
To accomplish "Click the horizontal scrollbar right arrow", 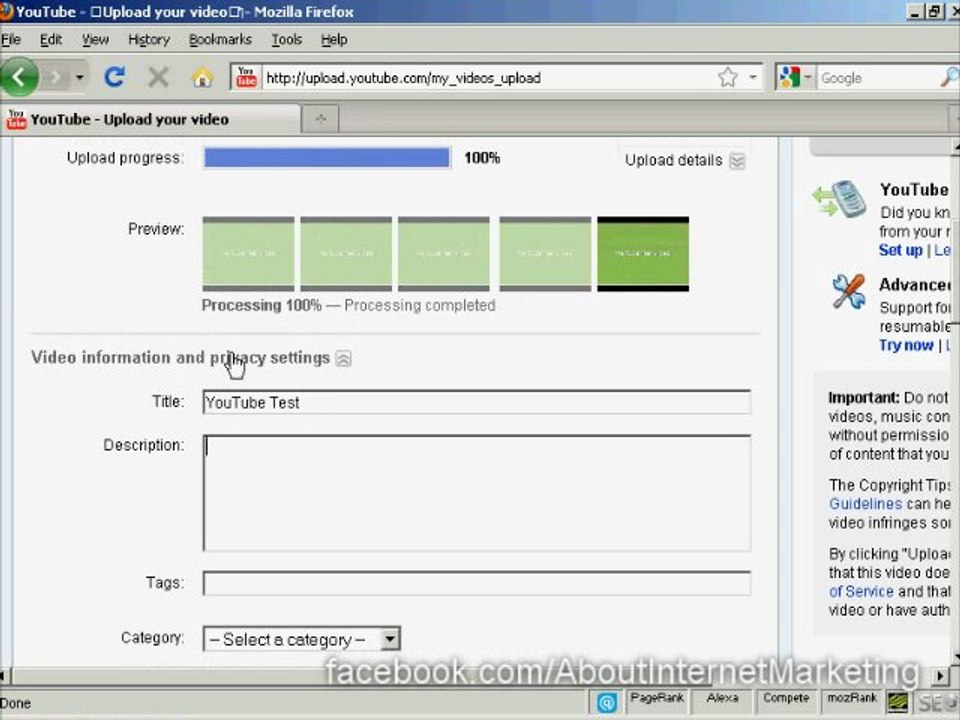I will tap(940, 676).
